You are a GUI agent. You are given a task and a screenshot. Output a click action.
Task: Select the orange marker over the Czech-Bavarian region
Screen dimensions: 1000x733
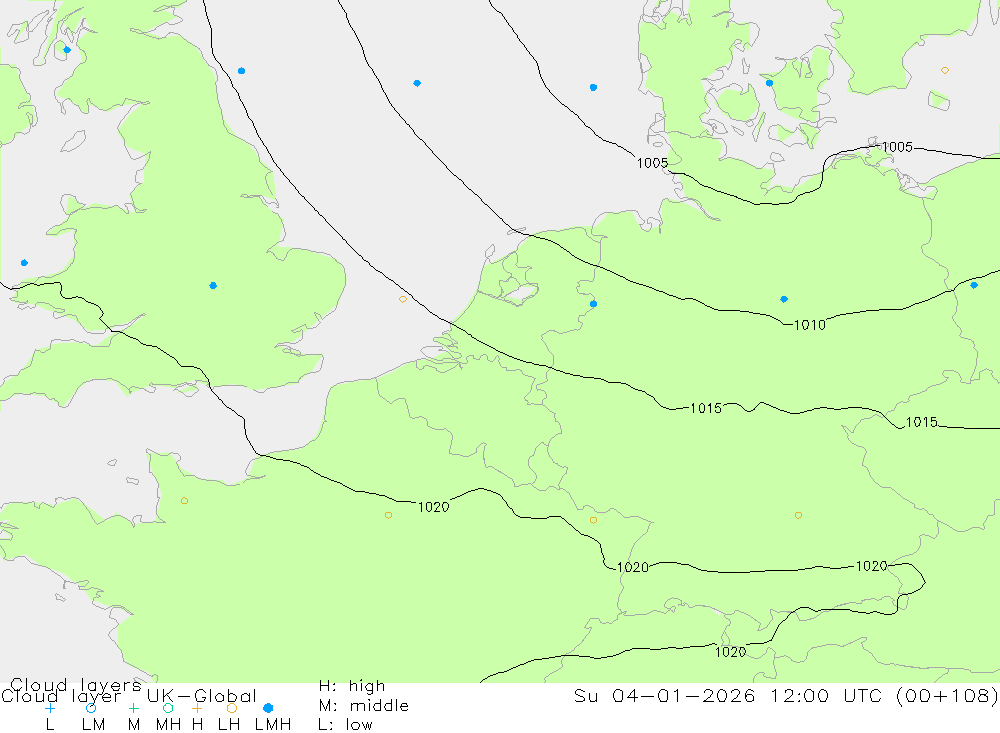[798, 515]
